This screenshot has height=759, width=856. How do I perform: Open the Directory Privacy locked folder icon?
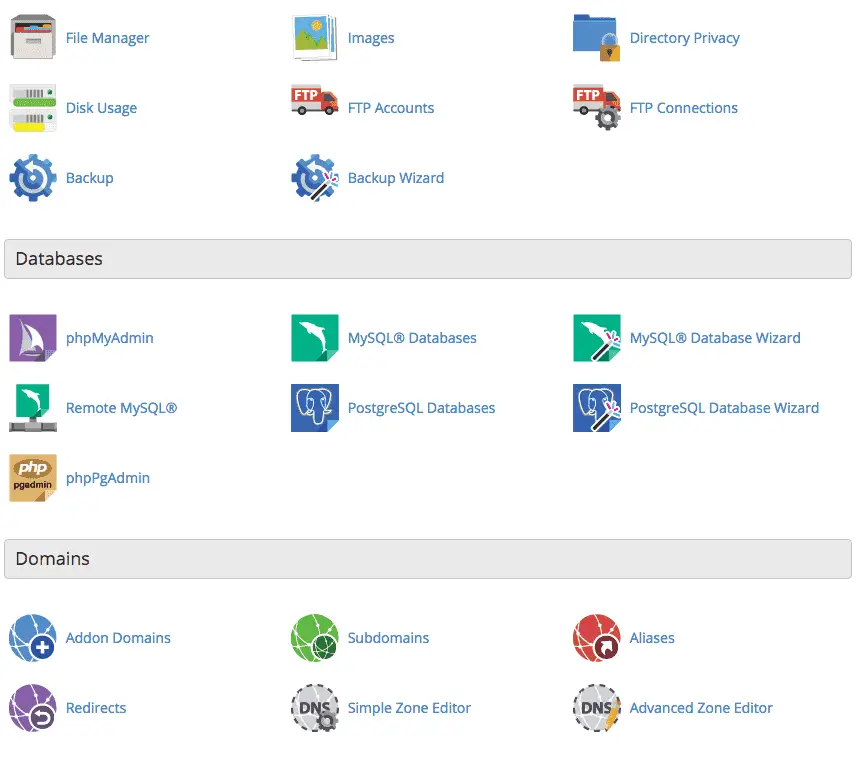pyautogui.click(x=597, y=37)
